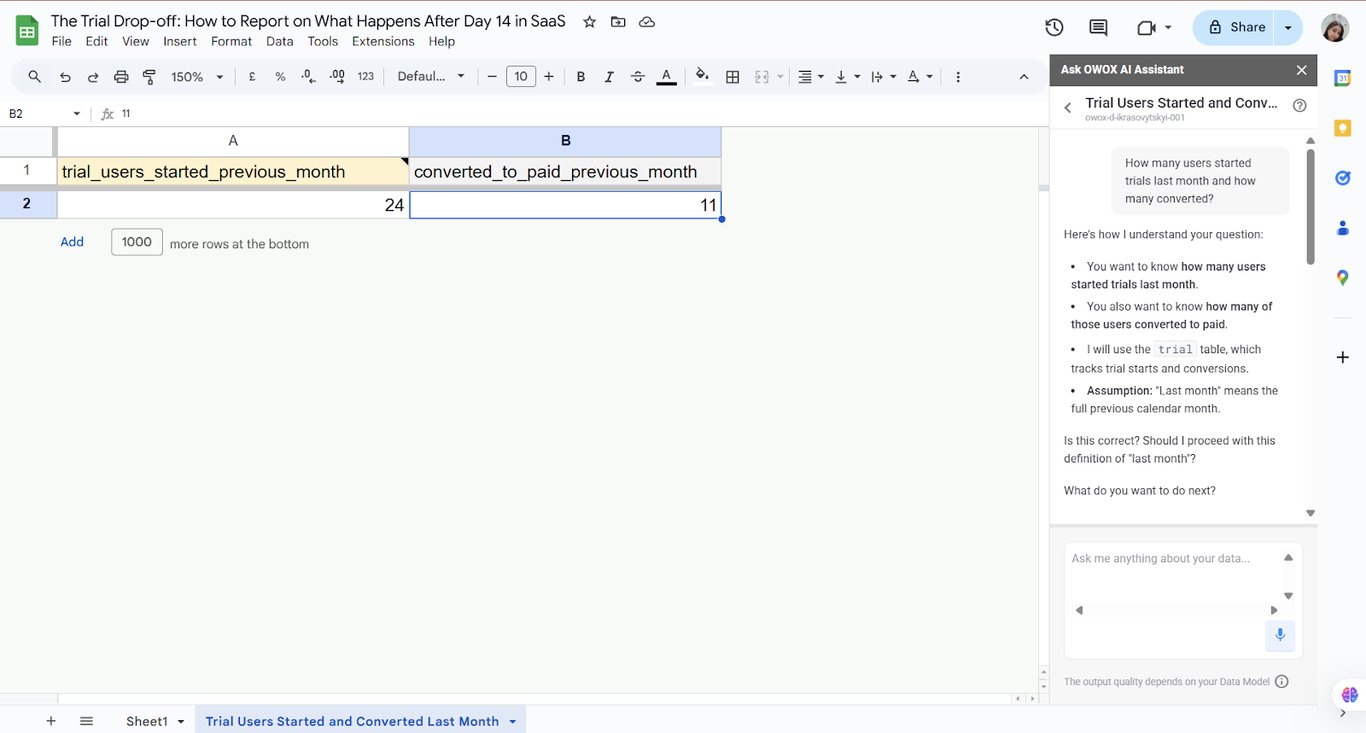Decrease decimal places

308,76
